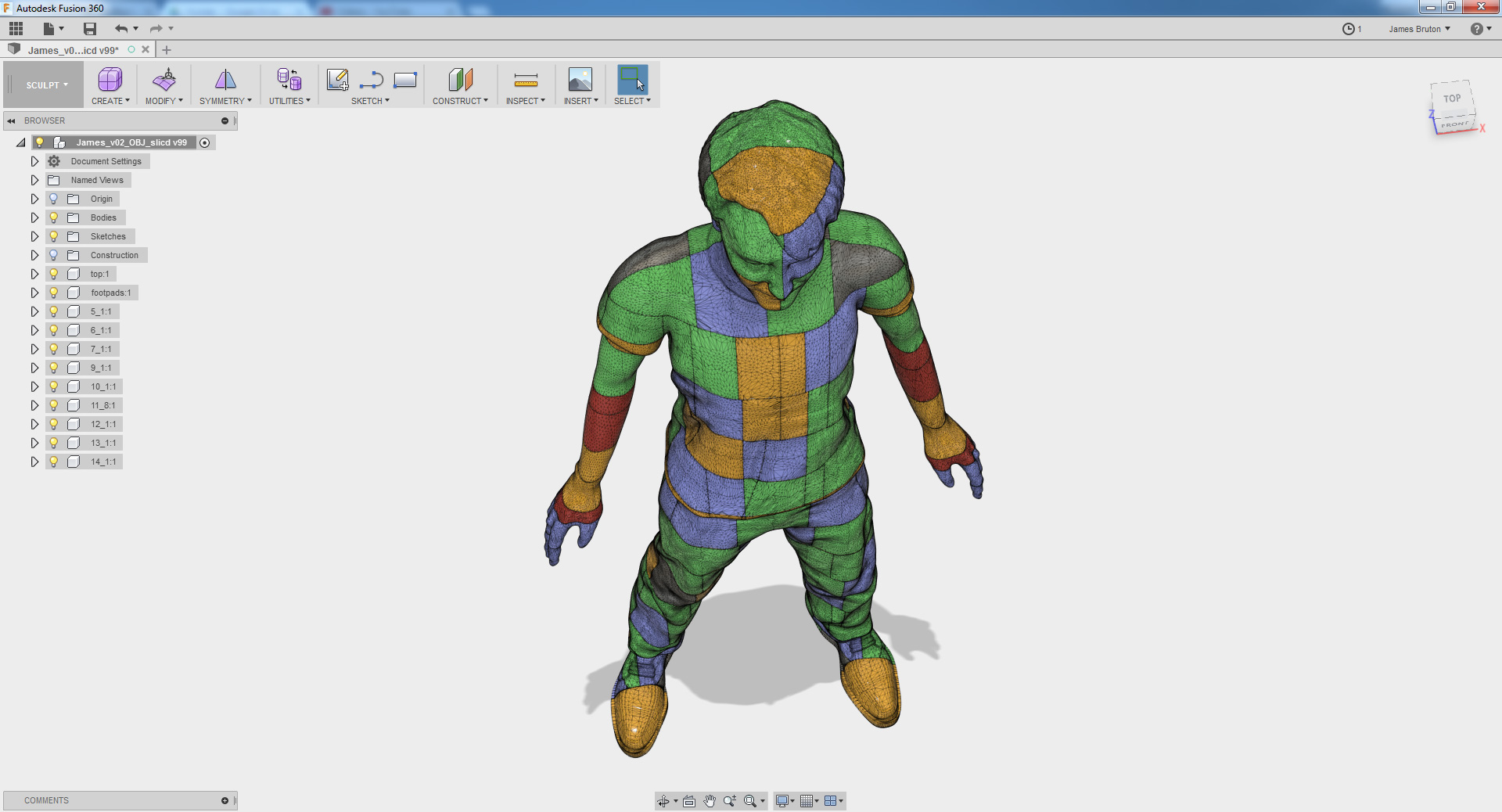Expand the Sketches folder in browser

click(34, 236)
